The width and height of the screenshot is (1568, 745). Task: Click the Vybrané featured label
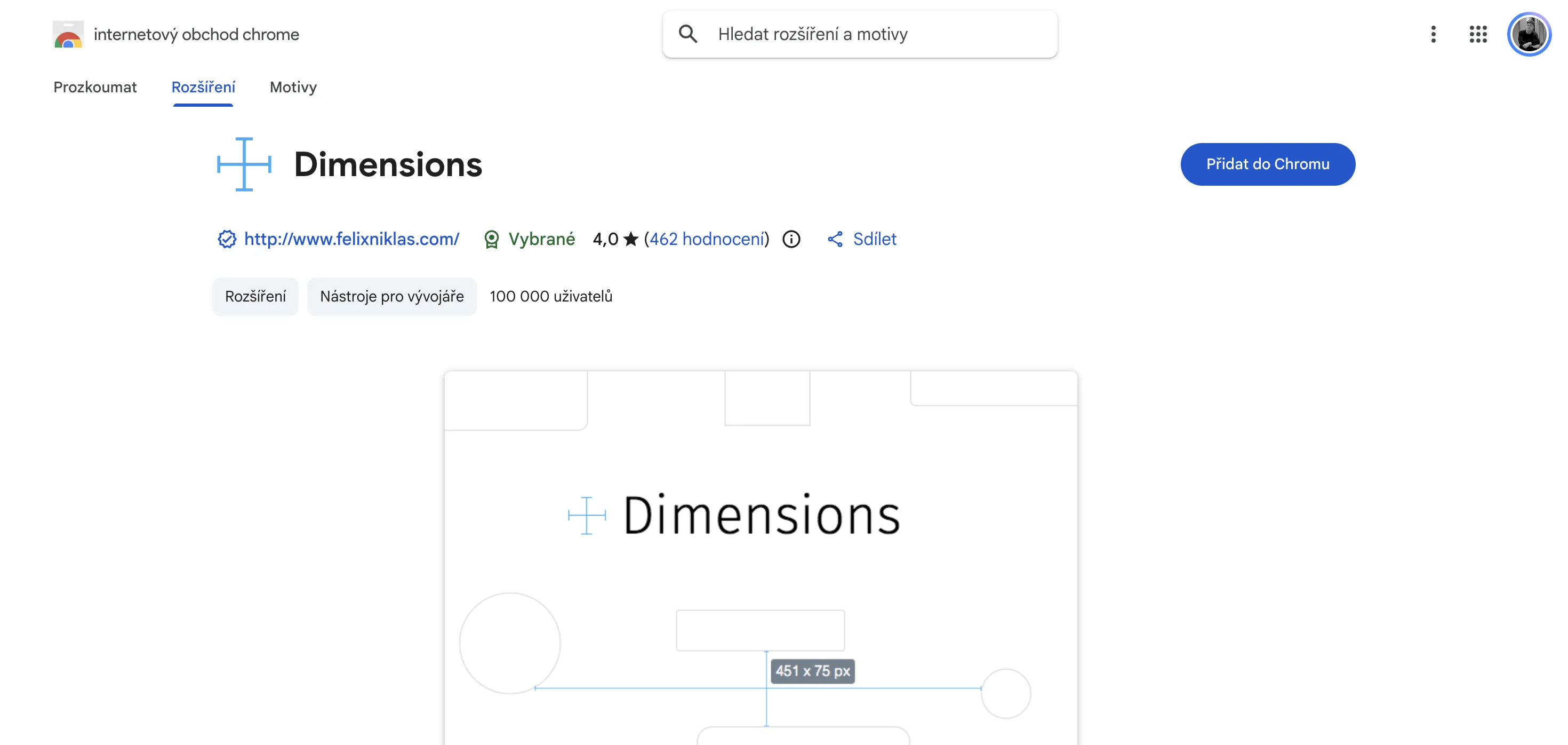[541, 240]
